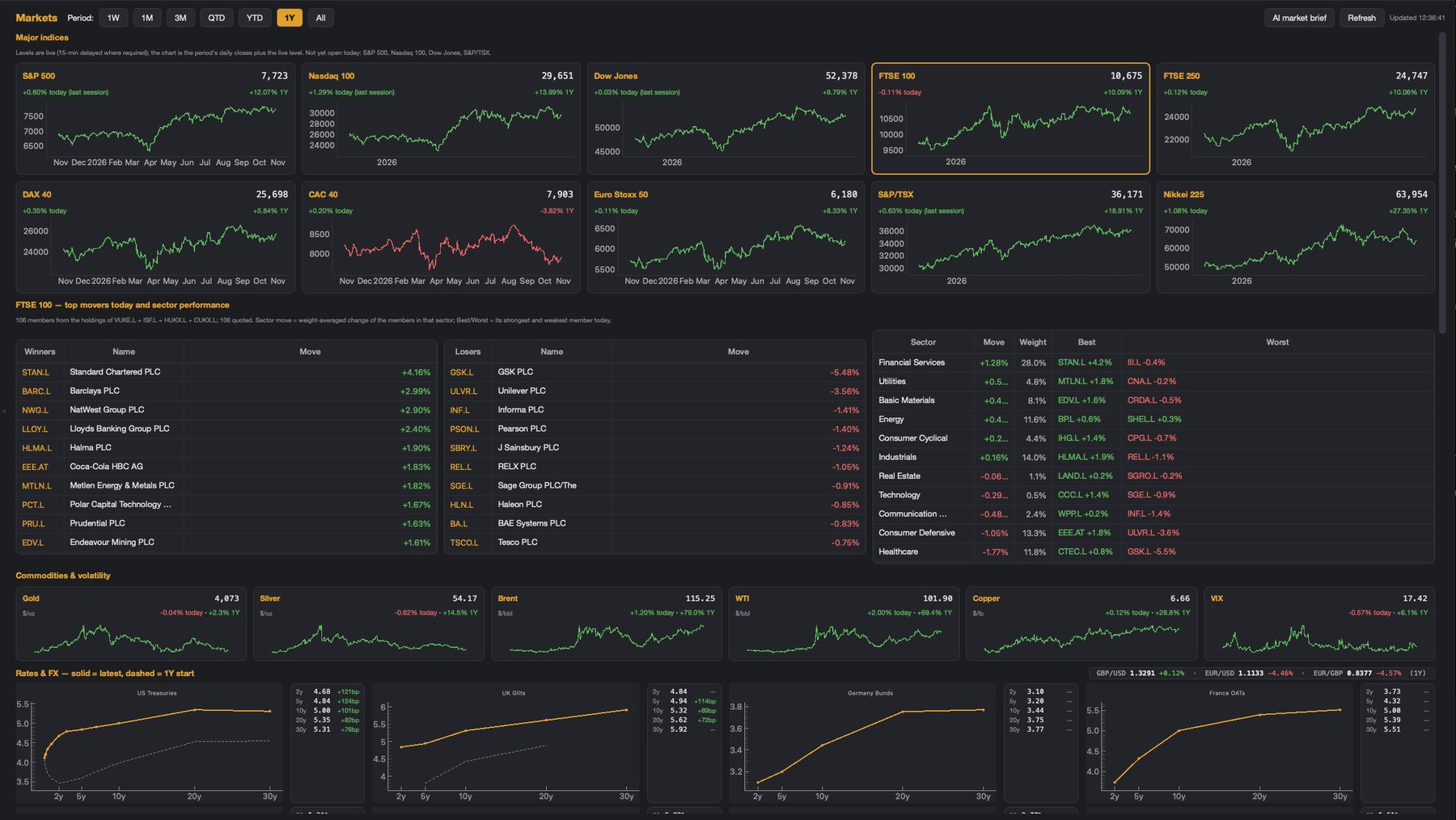Click the Dow Jones index card
This screenshot has height=820, width=1456.
click(726, 119)
